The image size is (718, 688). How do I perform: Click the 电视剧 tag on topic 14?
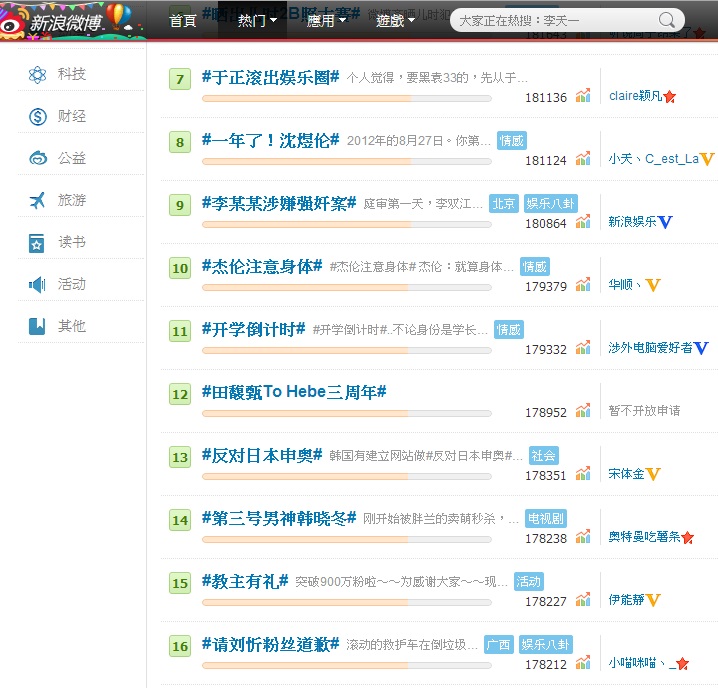tap(546, 519)
